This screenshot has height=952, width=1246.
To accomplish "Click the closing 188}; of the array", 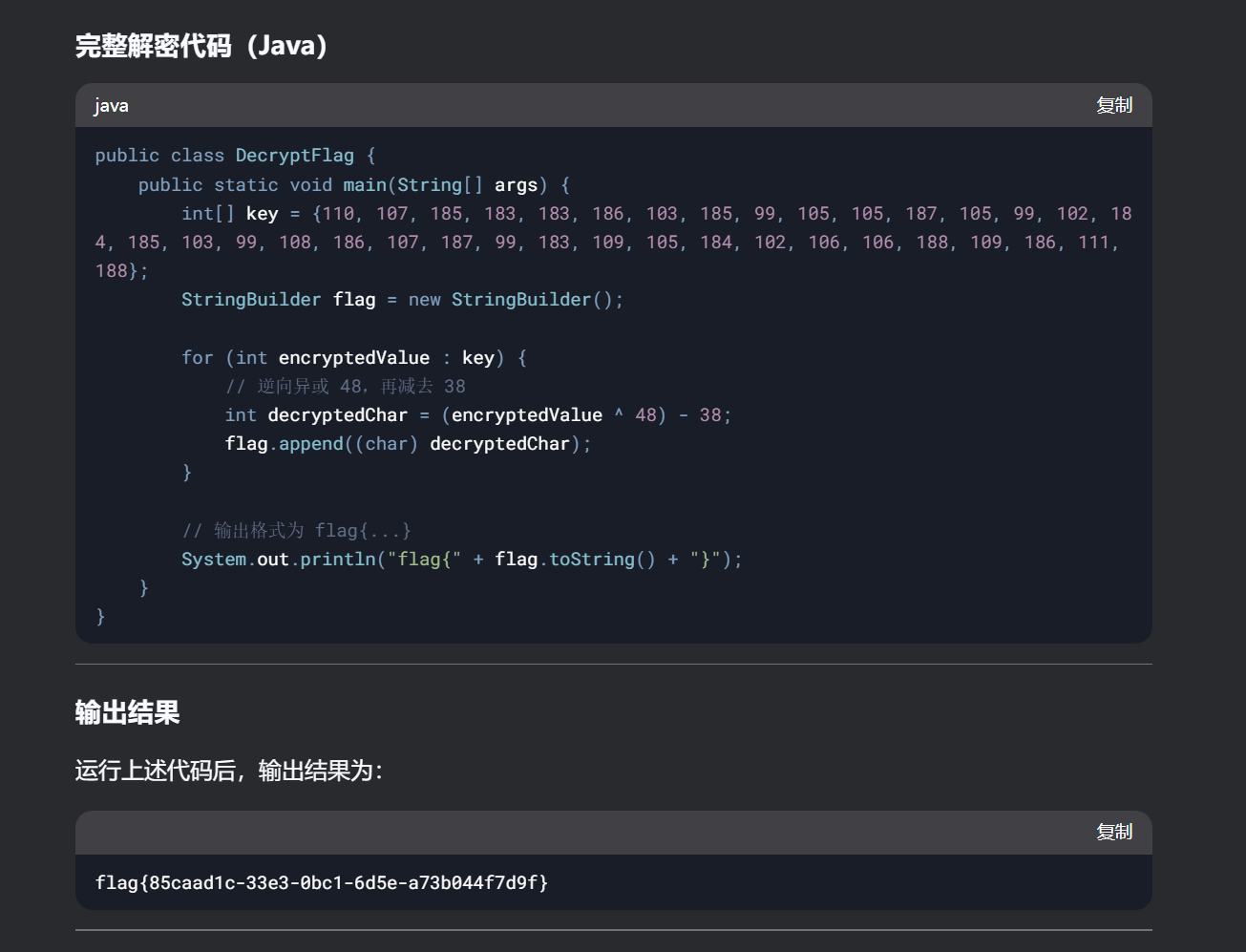I will tap(121, 271).
